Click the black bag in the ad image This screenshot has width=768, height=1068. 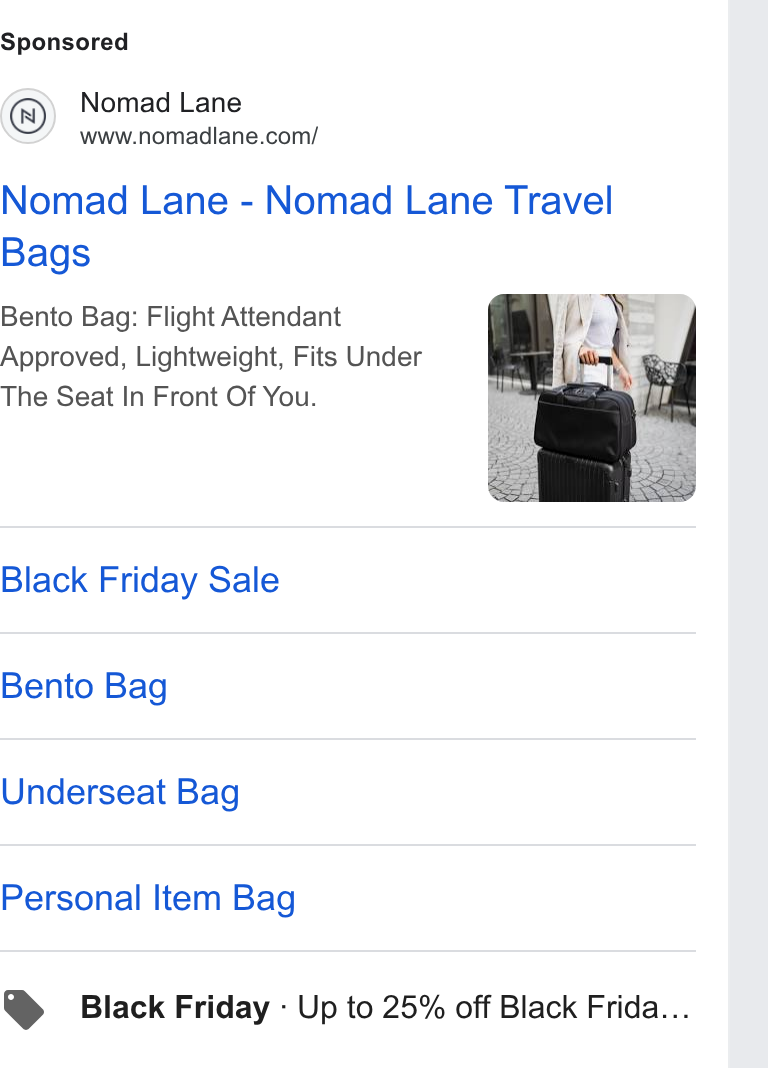click(585, 422)
